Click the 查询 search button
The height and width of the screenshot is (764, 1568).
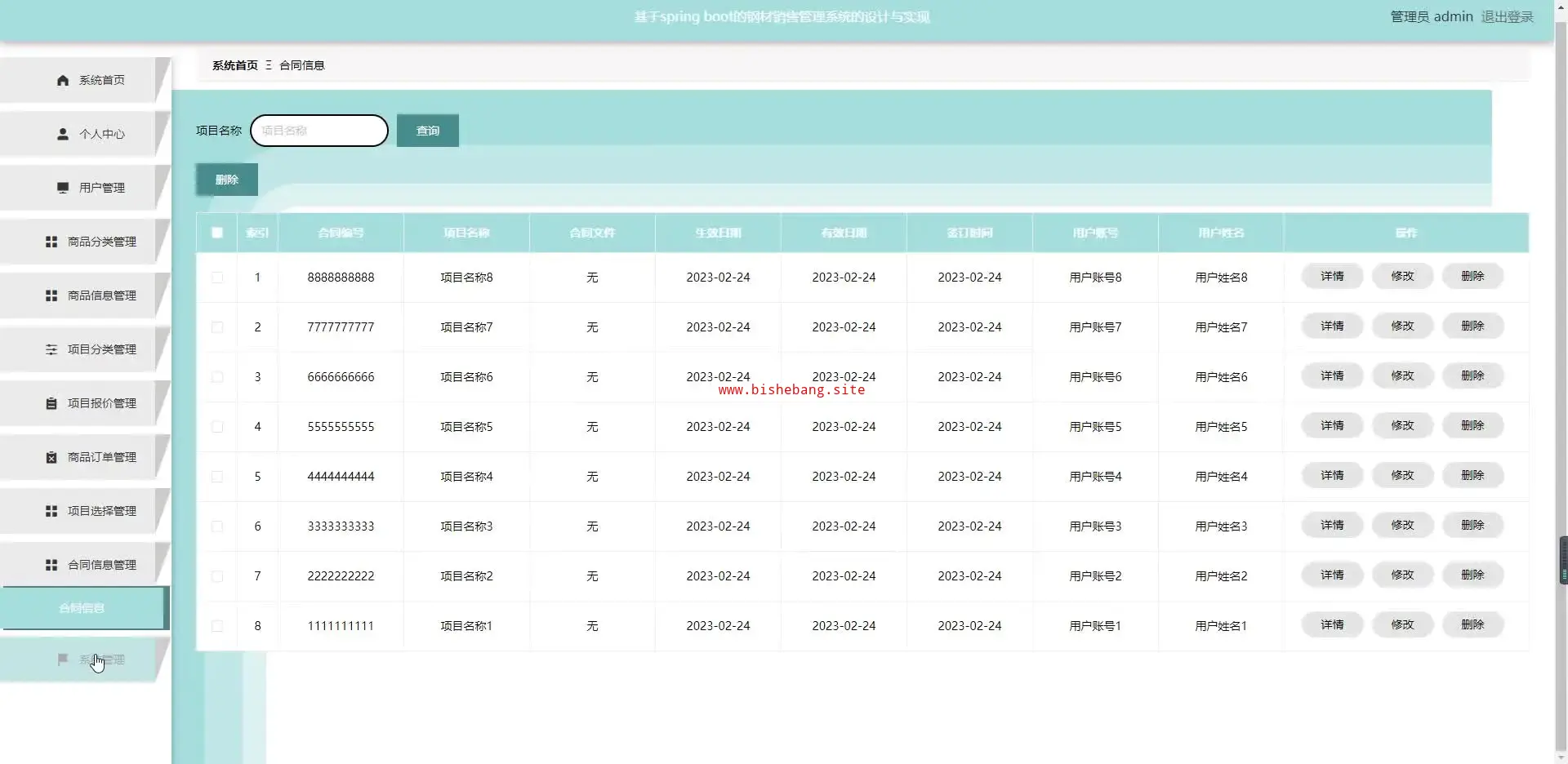[427, 131]
